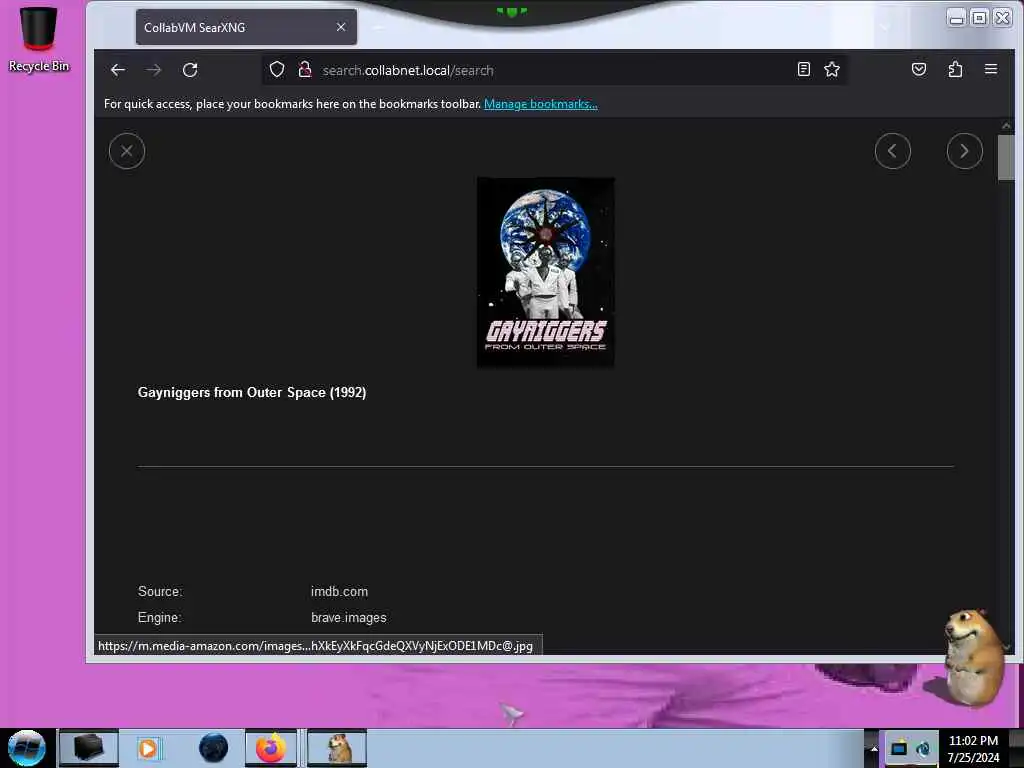Screen dimensions: 1024x768
Task: Launch the media player taskbar icon
Action: 148,748
